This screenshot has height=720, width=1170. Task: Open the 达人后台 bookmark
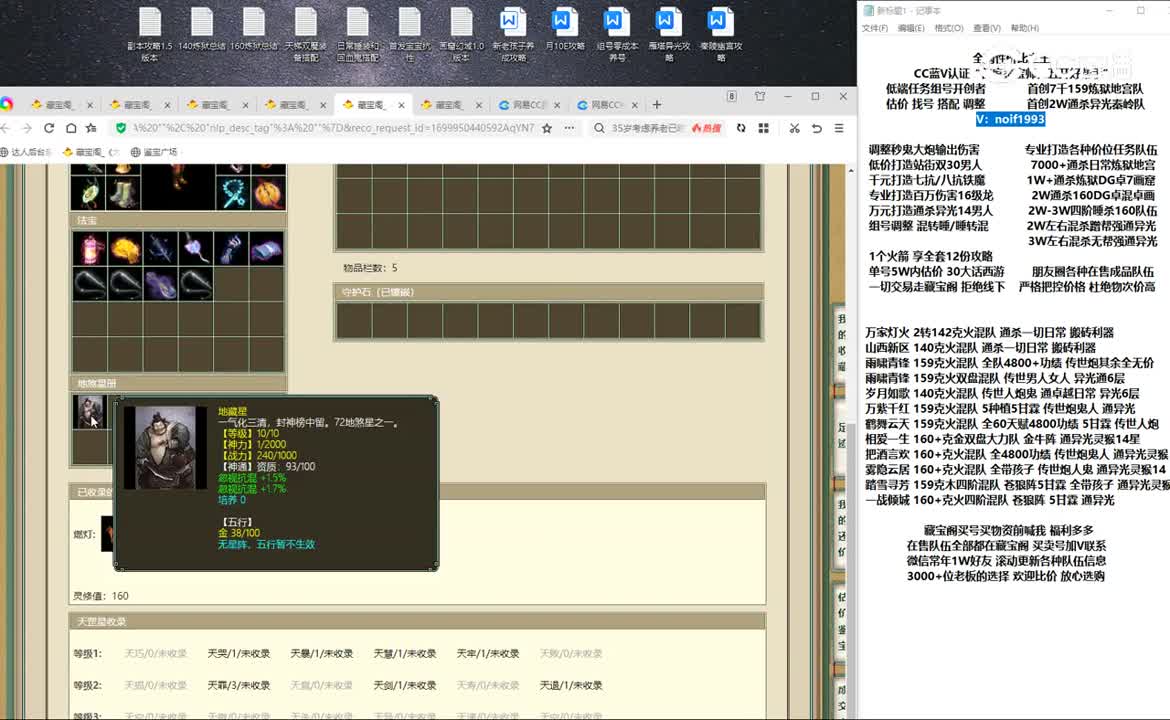26,151
